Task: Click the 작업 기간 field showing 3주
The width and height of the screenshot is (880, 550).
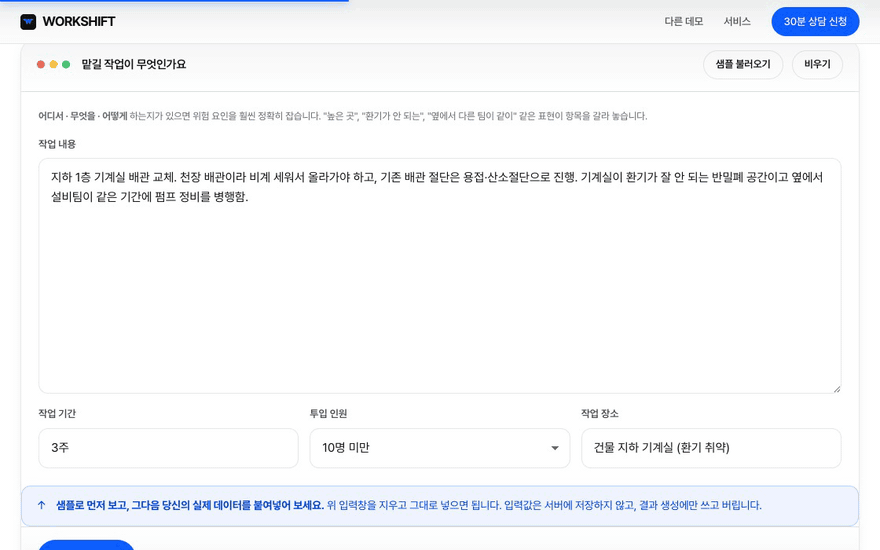Action: 168,448
